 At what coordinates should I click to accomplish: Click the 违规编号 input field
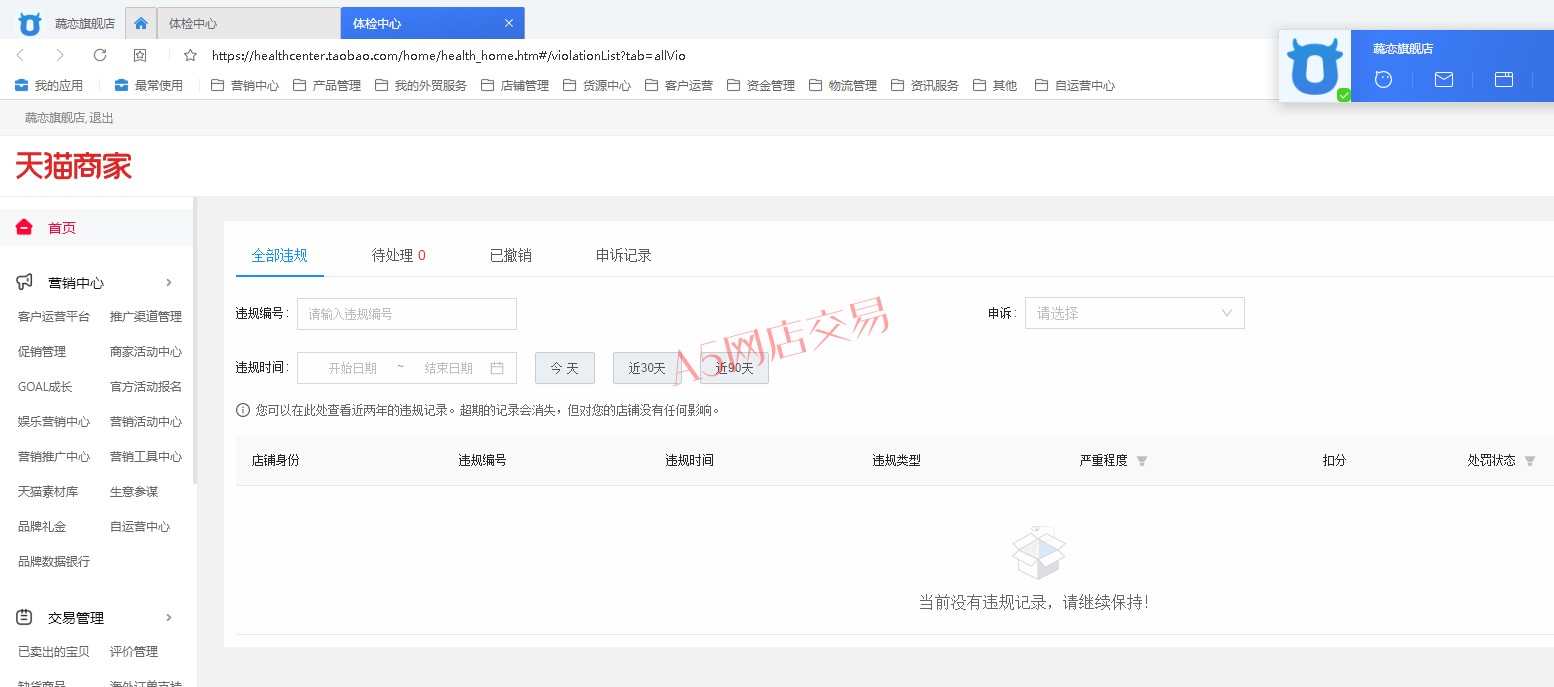407,314
